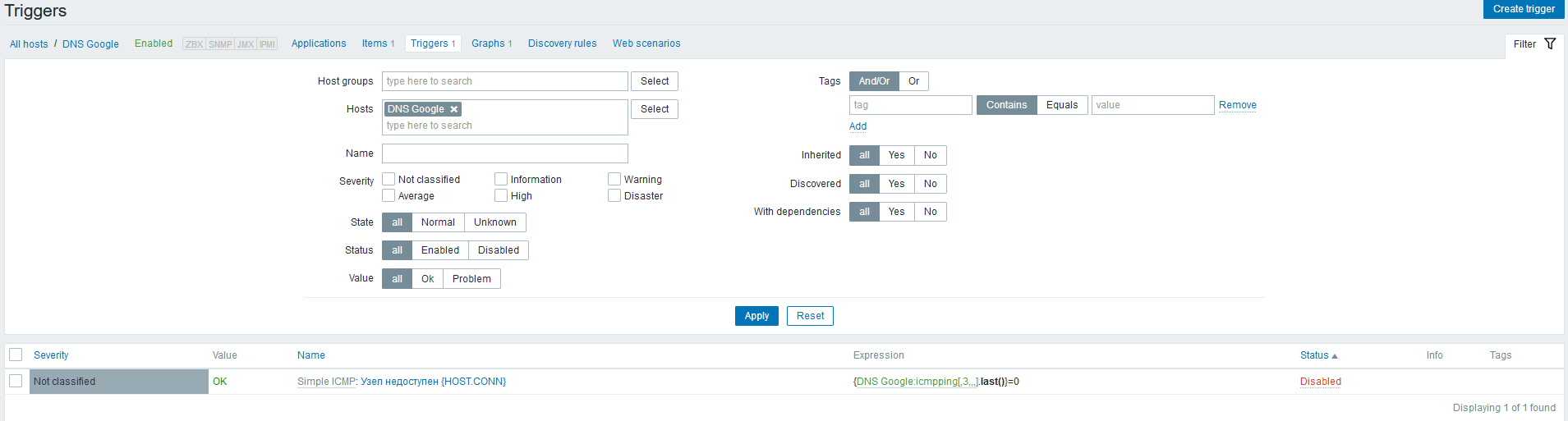Remove DNS Google host tag with X
This screenshot has width=1568, height=421.
click(453, 109)
